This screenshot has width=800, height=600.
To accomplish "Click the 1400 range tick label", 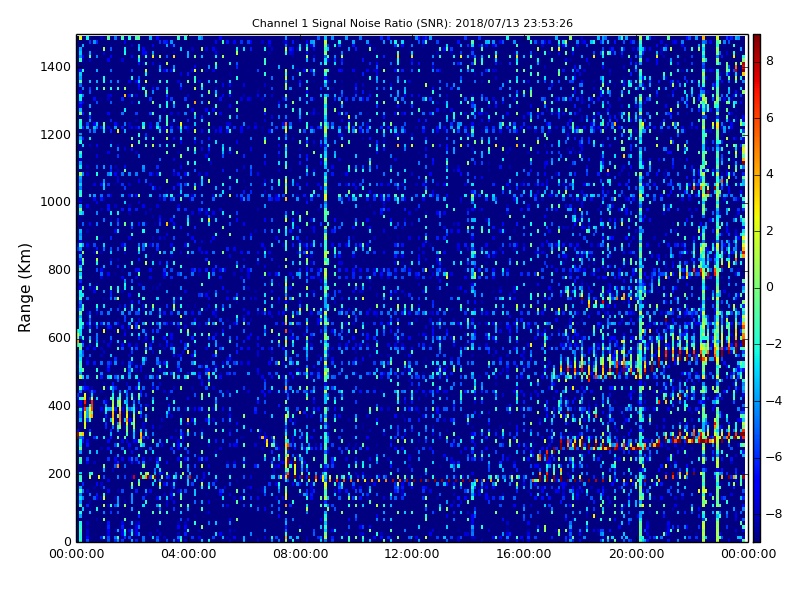I will tap(56, 67).
